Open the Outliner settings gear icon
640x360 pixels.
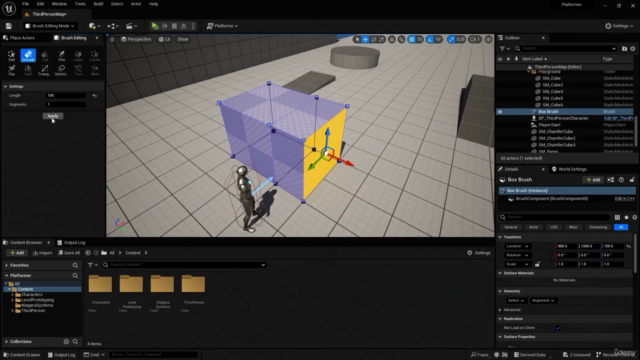pos(633,49)
